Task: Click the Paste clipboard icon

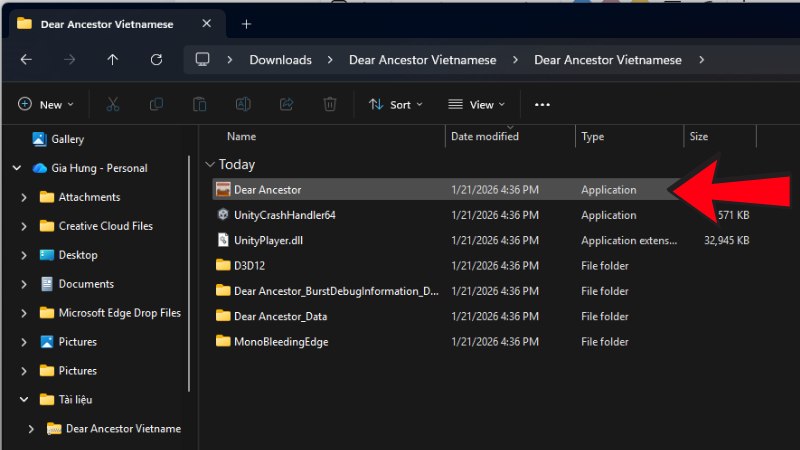Action: pyautogui.click(x=199, y=104)
